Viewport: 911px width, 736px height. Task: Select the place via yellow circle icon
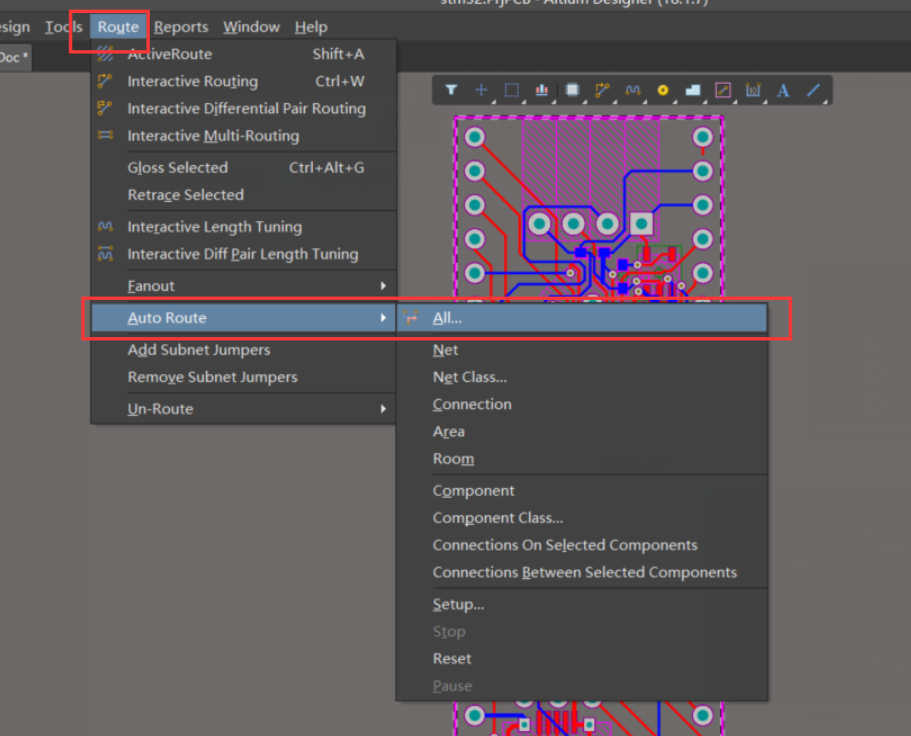coord(663,90)
